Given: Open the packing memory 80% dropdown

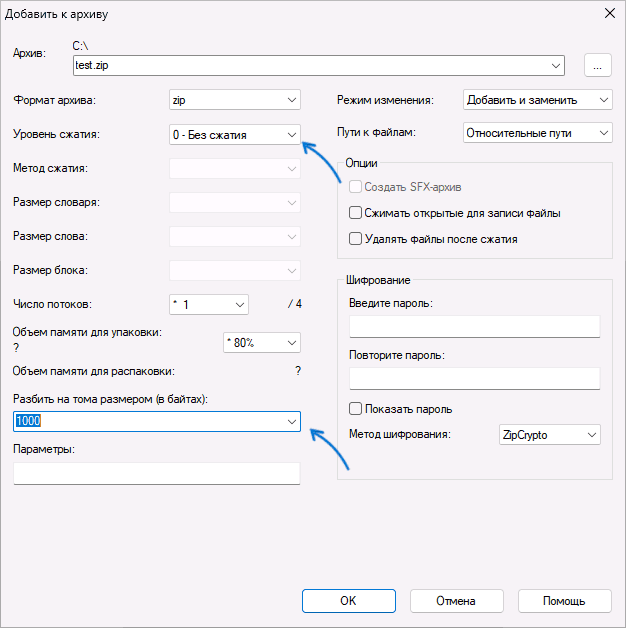Looking at the screenshot, I should click(262, 343).
